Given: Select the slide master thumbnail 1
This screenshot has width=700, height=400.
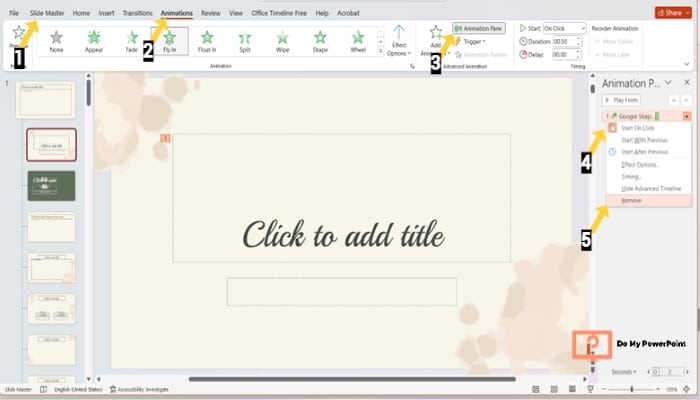Looking at the screenshot, I should pos(46,100).
